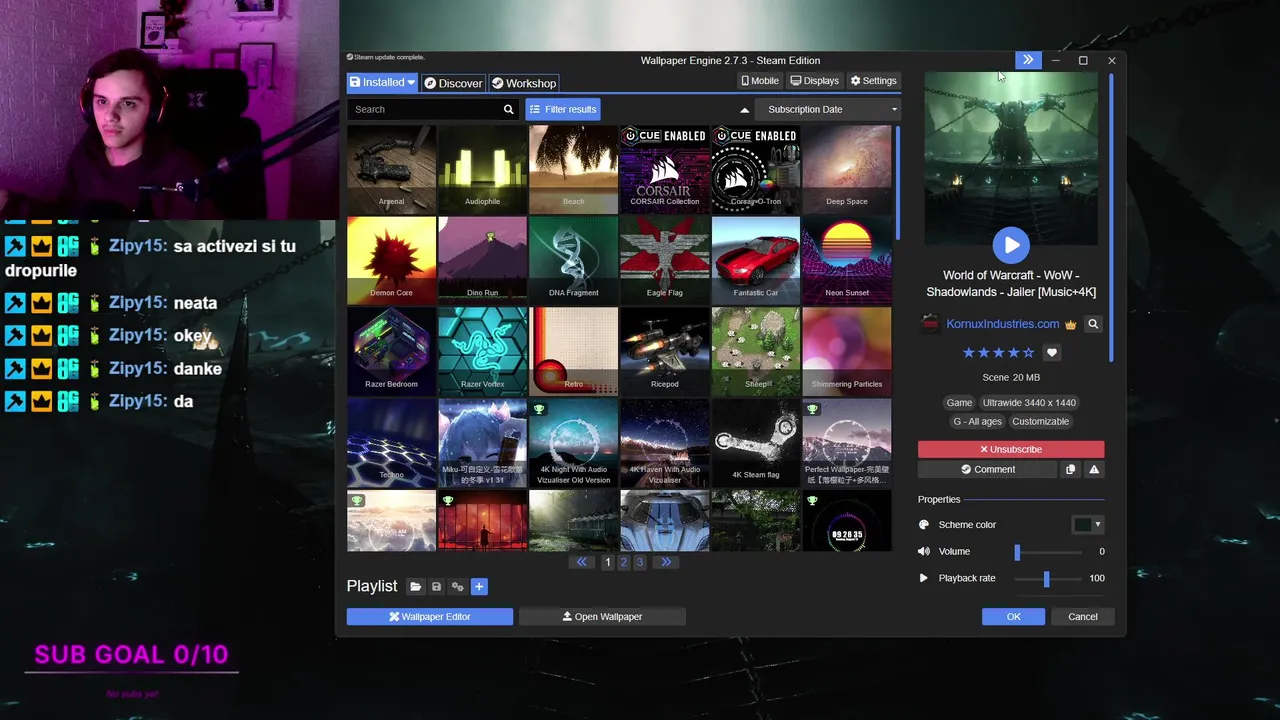1280x720 pixels.
Task: Select Ricepod wallpaper
Action: (664, 351)
